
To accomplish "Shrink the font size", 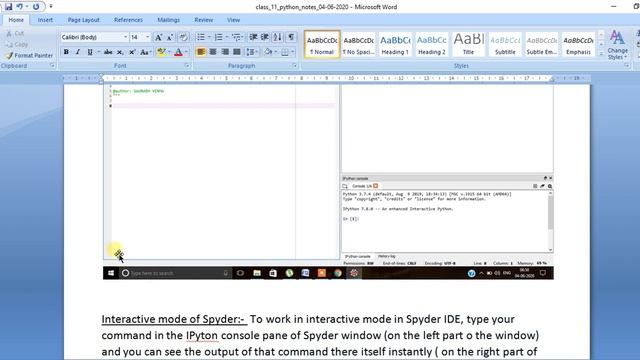I will pos(170,37).
